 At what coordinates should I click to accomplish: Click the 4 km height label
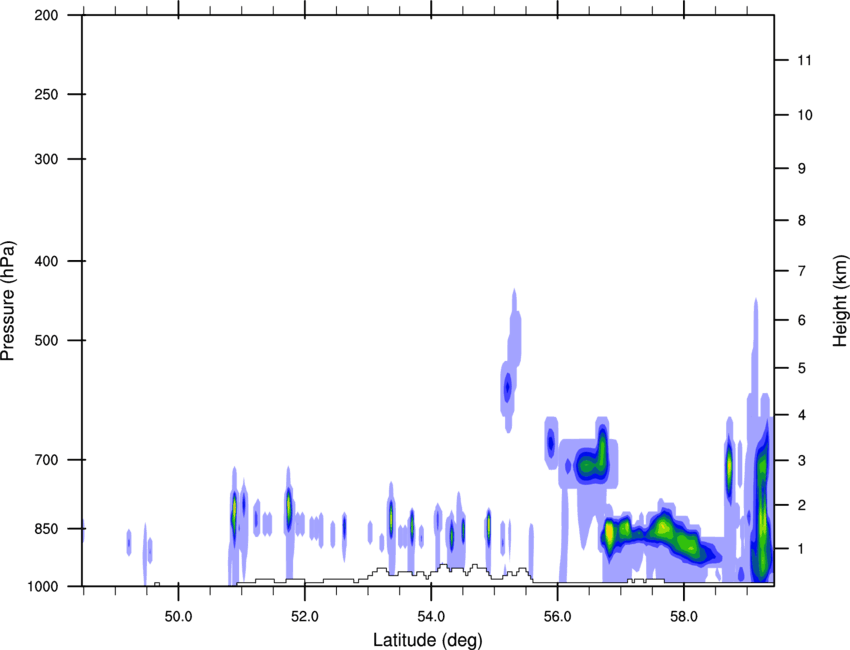pyautogui.click(x=802, y=415)
